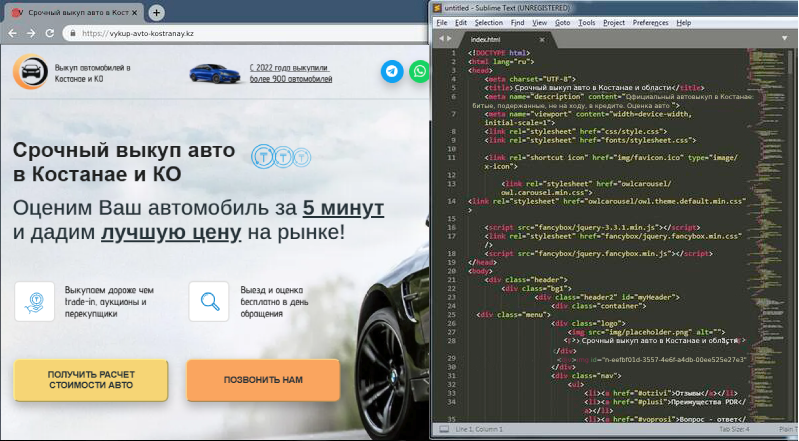Click the padlock site-info icon
Screen dimensions: 799x441
[72, 33]
